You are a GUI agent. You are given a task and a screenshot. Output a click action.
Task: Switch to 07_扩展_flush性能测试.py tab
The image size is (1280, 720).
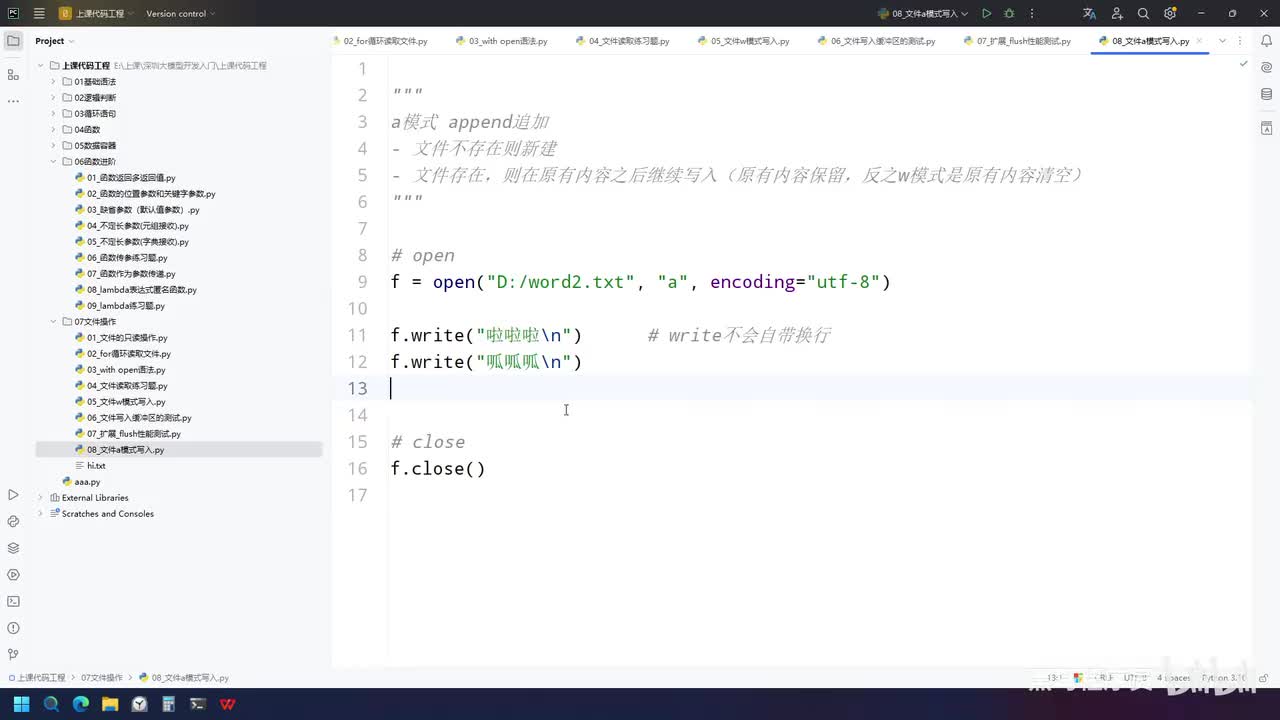pos(1016,41)
